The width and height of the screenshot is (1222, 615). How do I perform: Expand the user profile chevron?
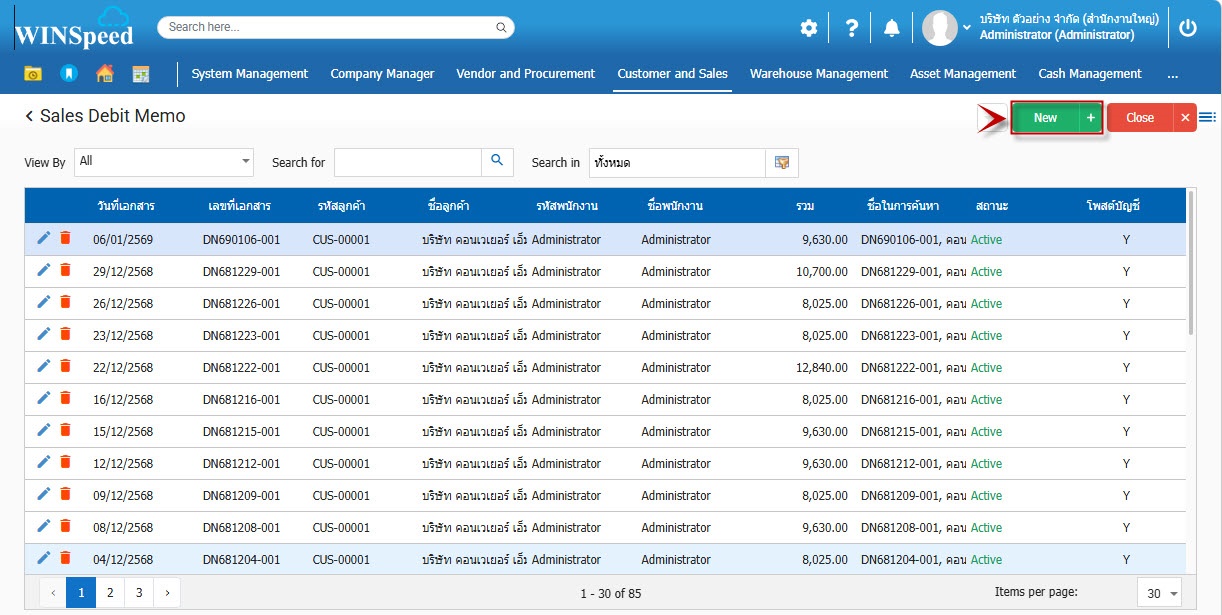967,28
